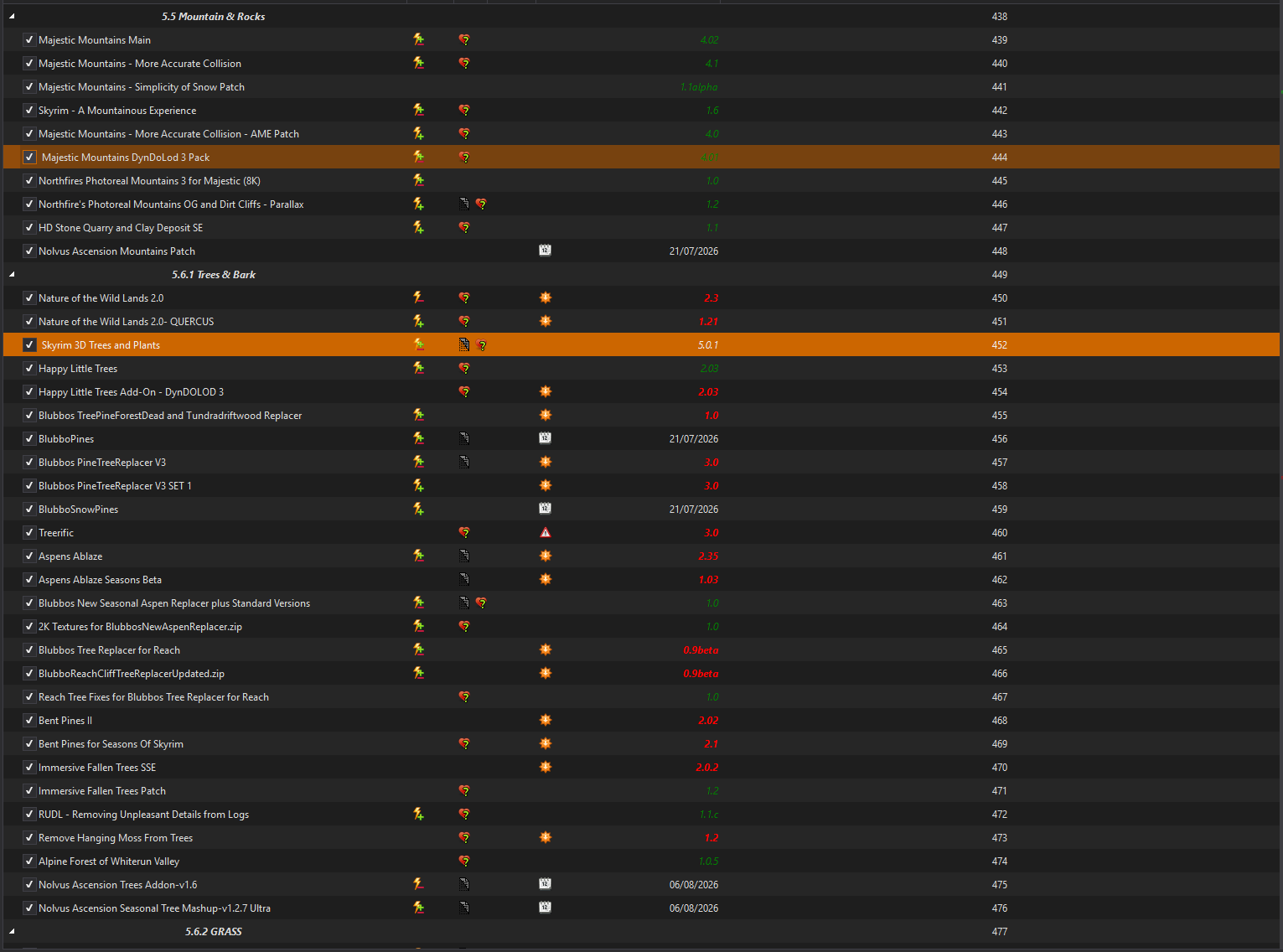Click conflict icon for Nature of the Wild Lands 2.0
Screen dimensions: 1283x952
(418, 297)
